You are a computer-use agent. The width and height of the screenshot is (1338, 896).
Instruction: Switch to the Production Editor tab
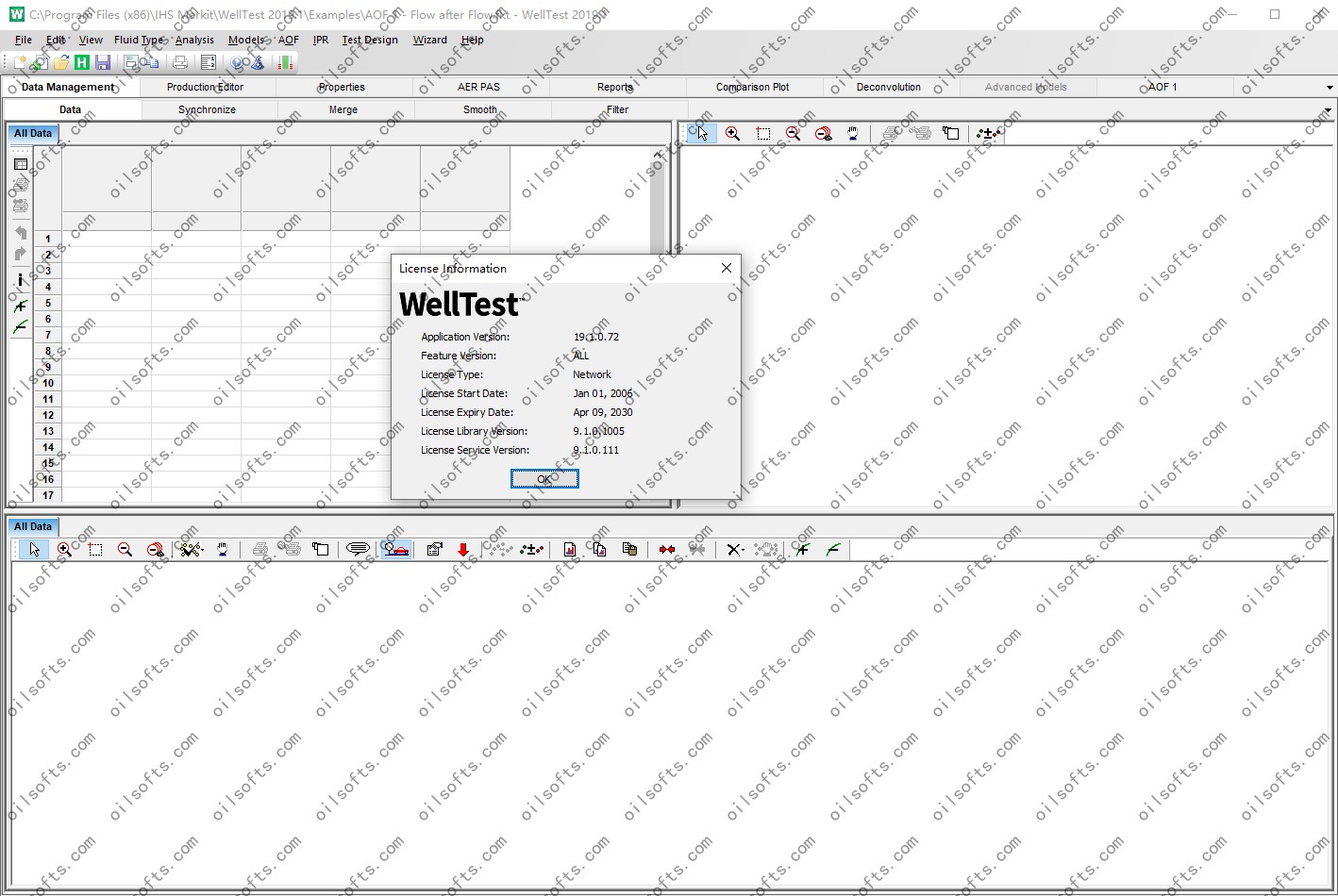[205, 87]
